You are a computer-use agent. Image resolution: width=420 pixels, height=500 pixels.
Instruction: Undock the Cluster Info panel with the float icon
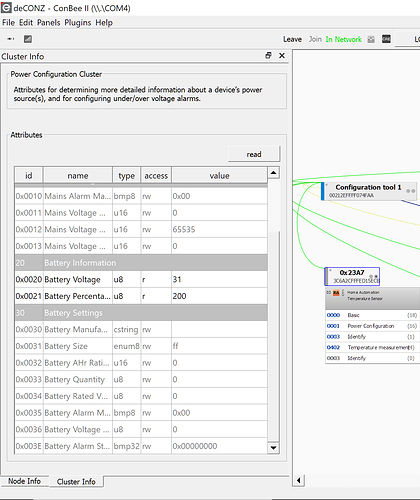268,56
